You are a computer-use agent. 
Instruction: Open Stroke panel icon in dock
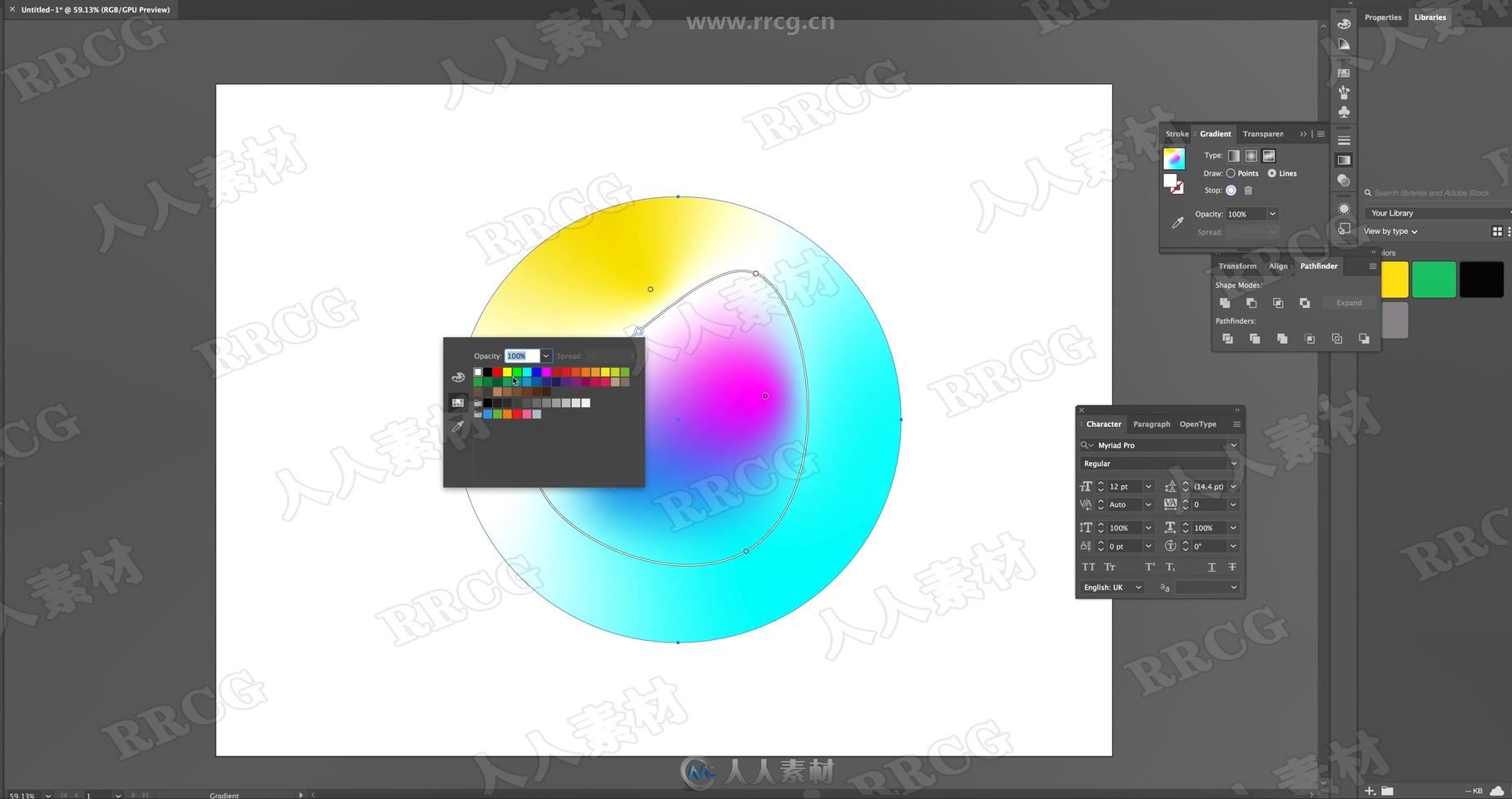(1344, 140)
